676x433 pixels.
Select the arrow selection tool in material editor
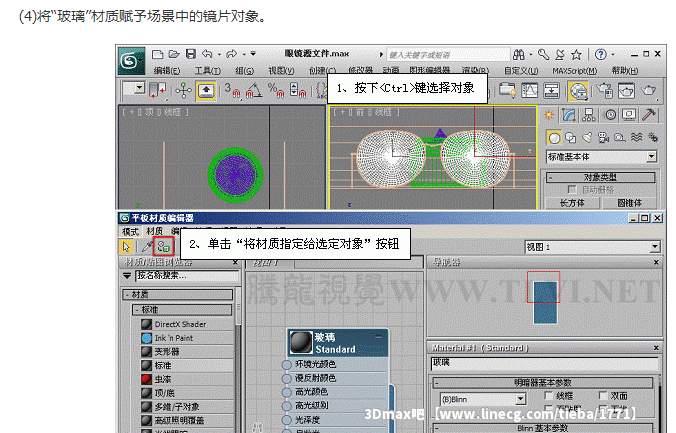pos(127,245)
